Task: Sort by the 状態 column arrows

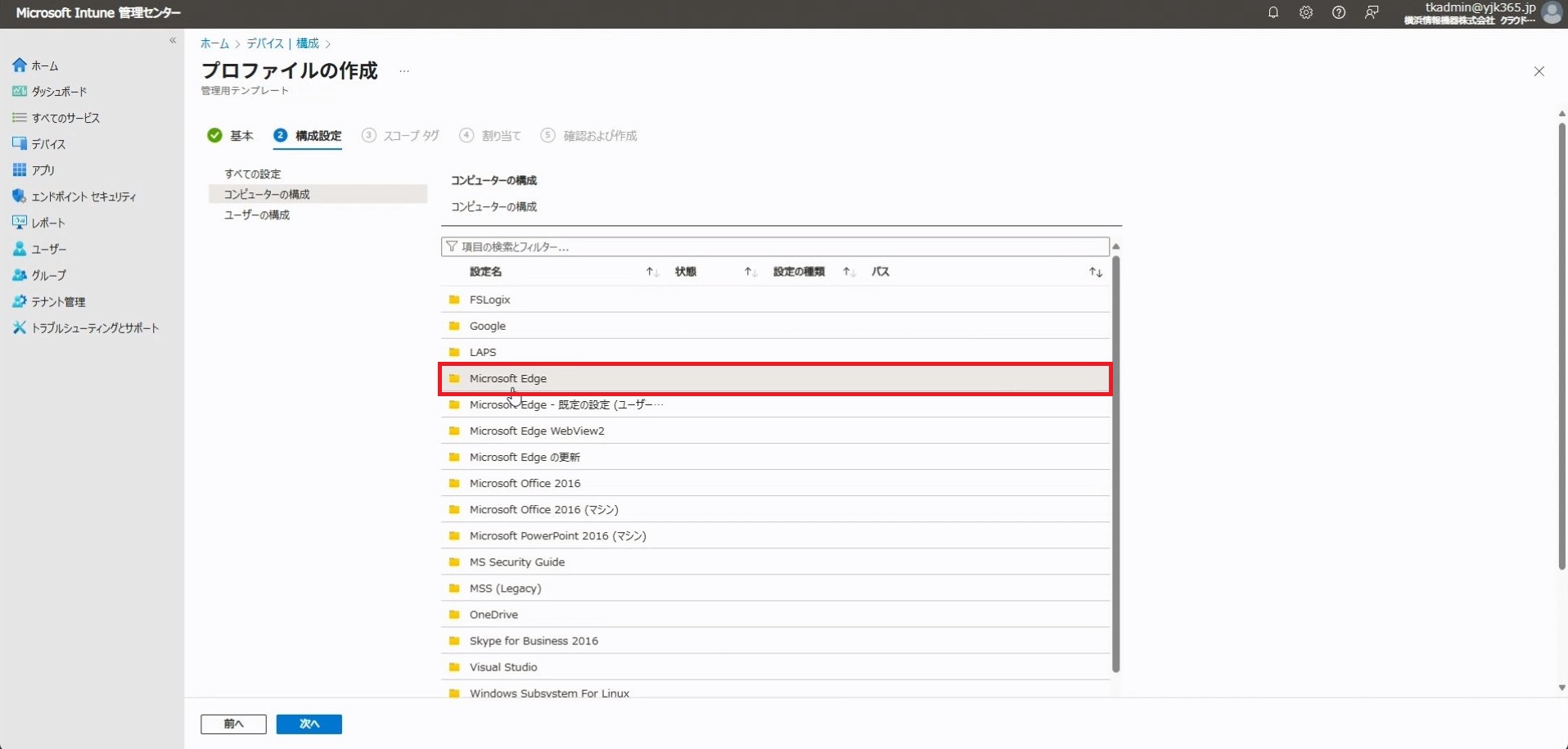Action: pos(750,272)
